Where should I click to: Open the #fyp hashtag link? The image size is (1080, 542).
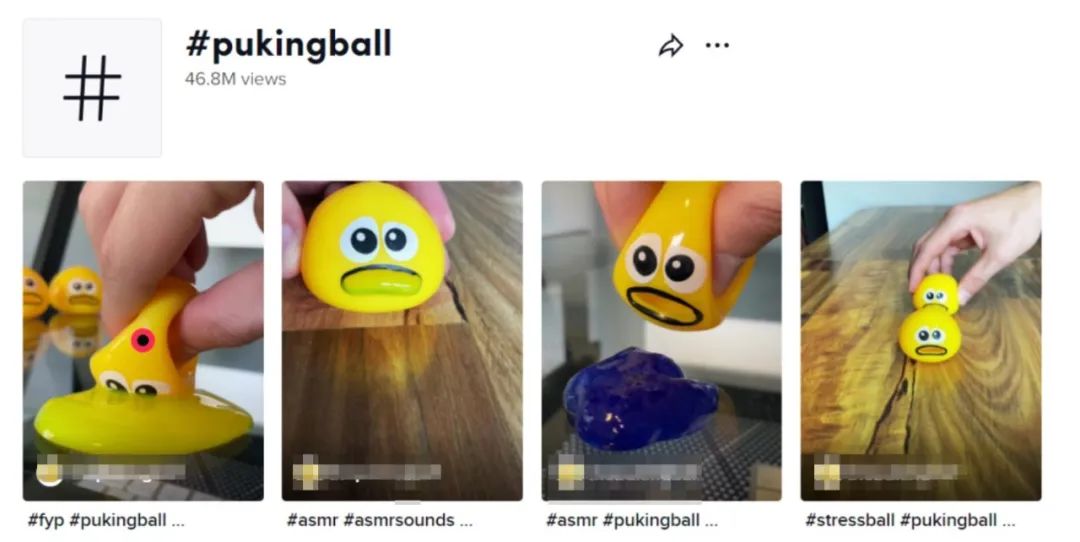click(x=46, y=521)
